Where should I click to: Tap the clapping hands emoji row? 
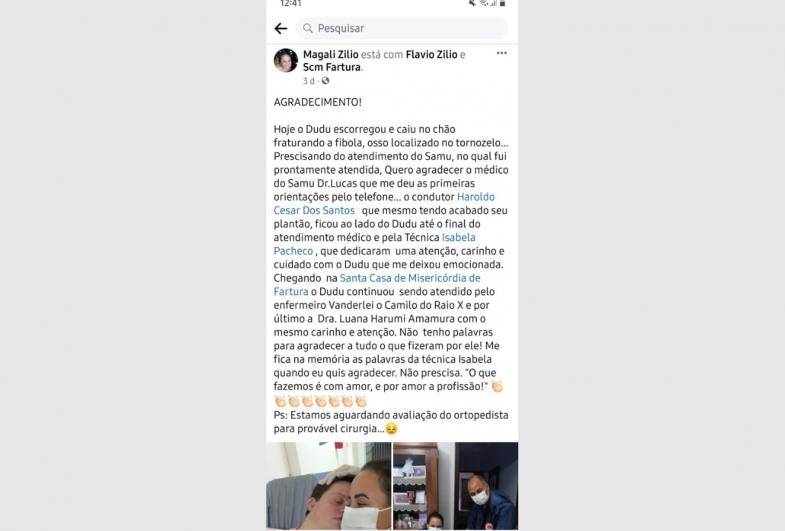[x=320, y=401]
